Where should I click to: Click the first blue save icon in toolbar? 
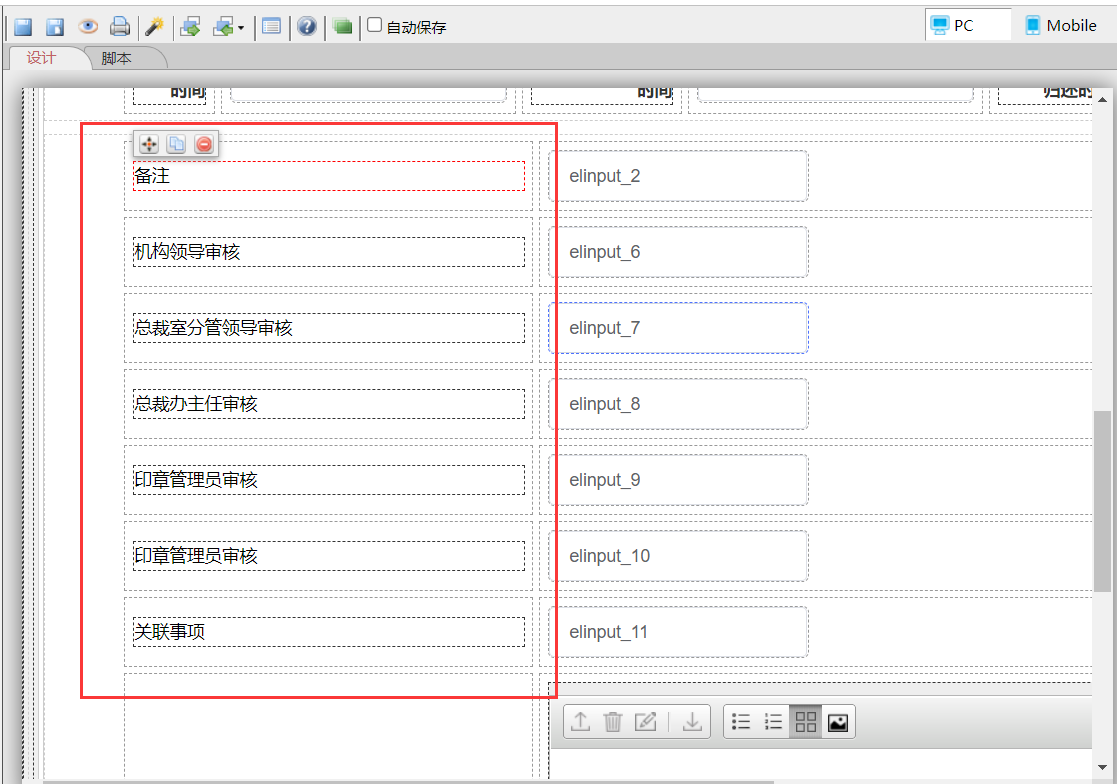[x=23, y=27]
